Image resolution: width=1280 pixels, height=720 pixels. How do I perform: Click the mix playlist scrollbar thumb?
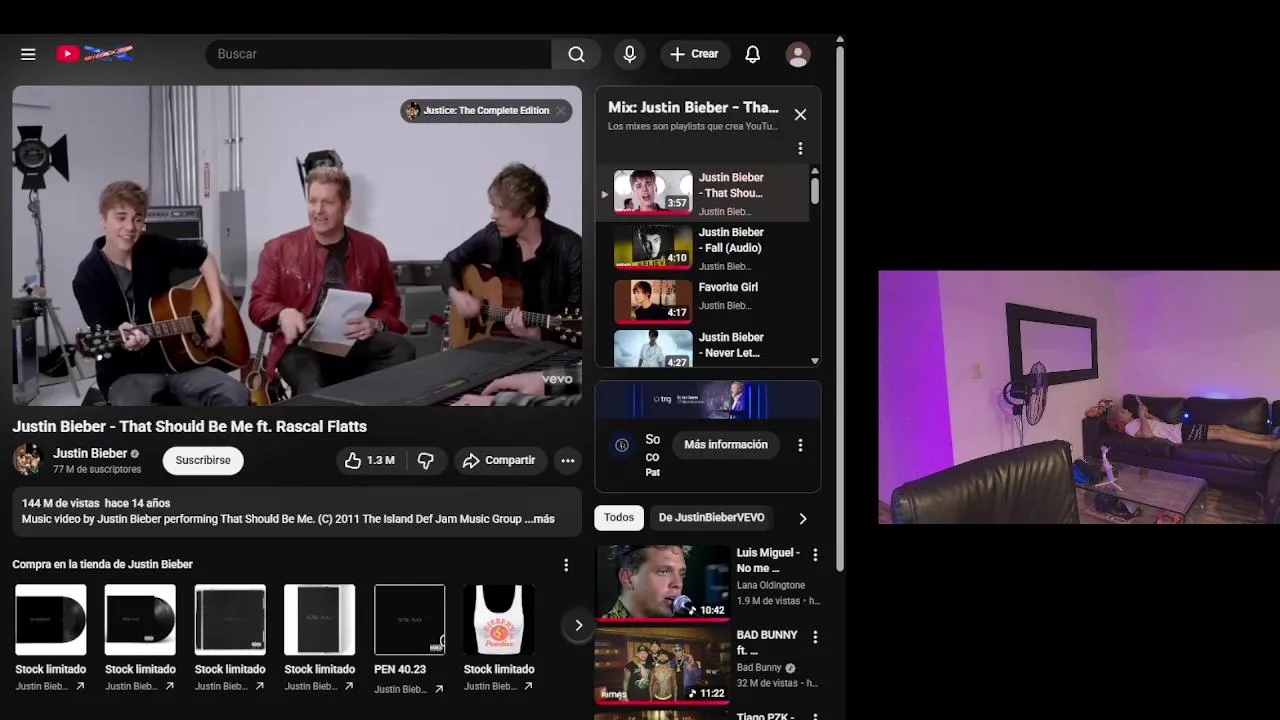tap(815, 191)
